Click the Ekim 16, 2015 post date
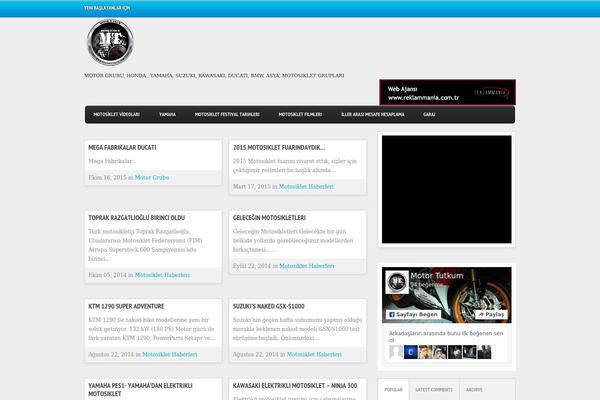Screen dimensions: 600x400 click(x=107, y=178)
